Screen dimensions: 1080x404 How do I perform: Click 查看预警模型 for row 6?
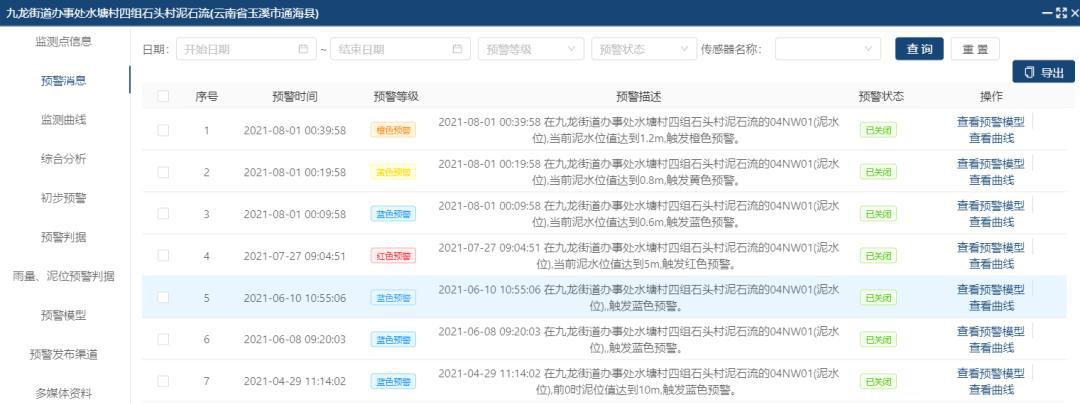(x=990, y=332)
